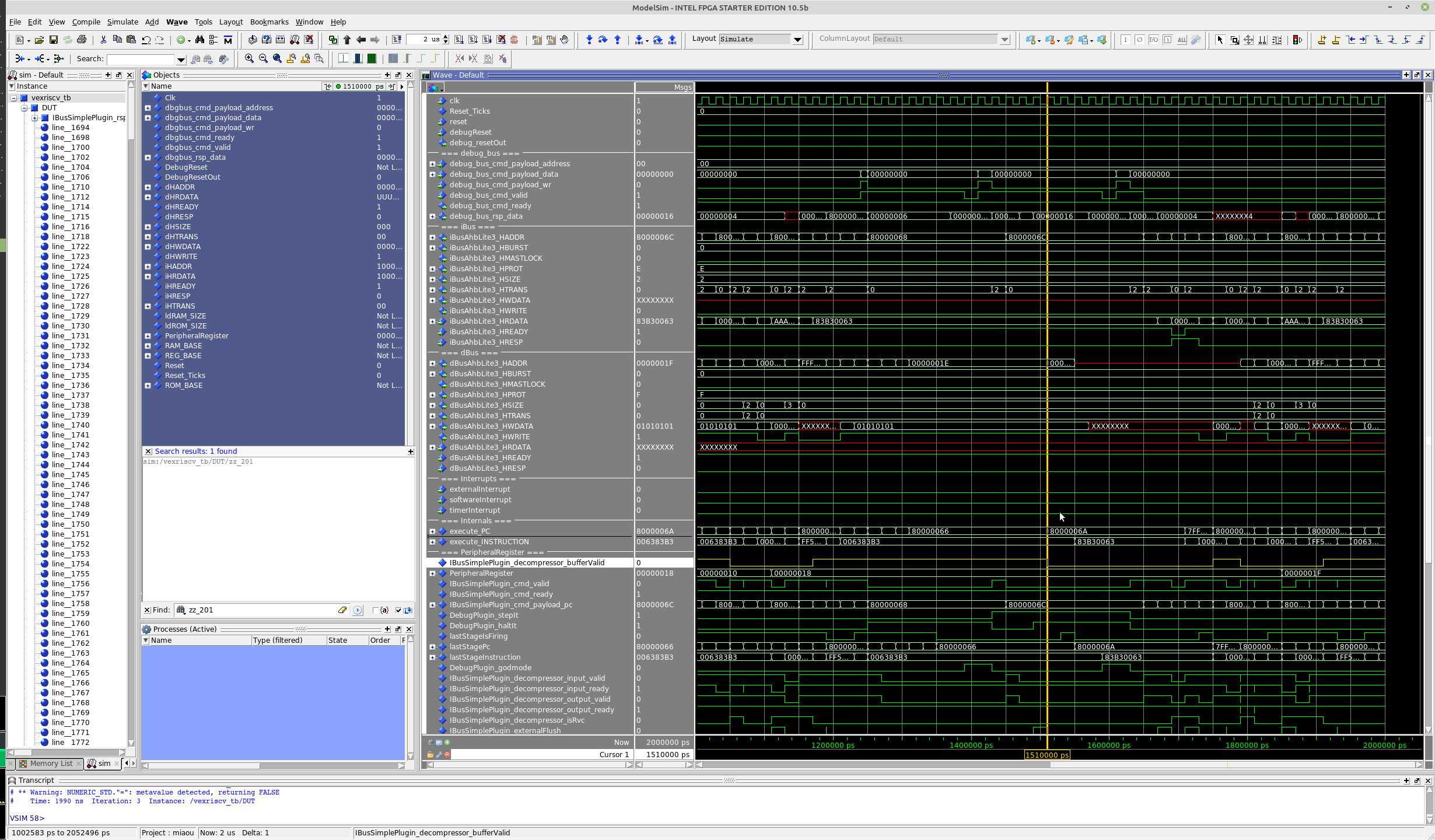Viewport: 1435px width, 840px height.
Task: Switch to the Memory List tab
Action: (51, 763)
